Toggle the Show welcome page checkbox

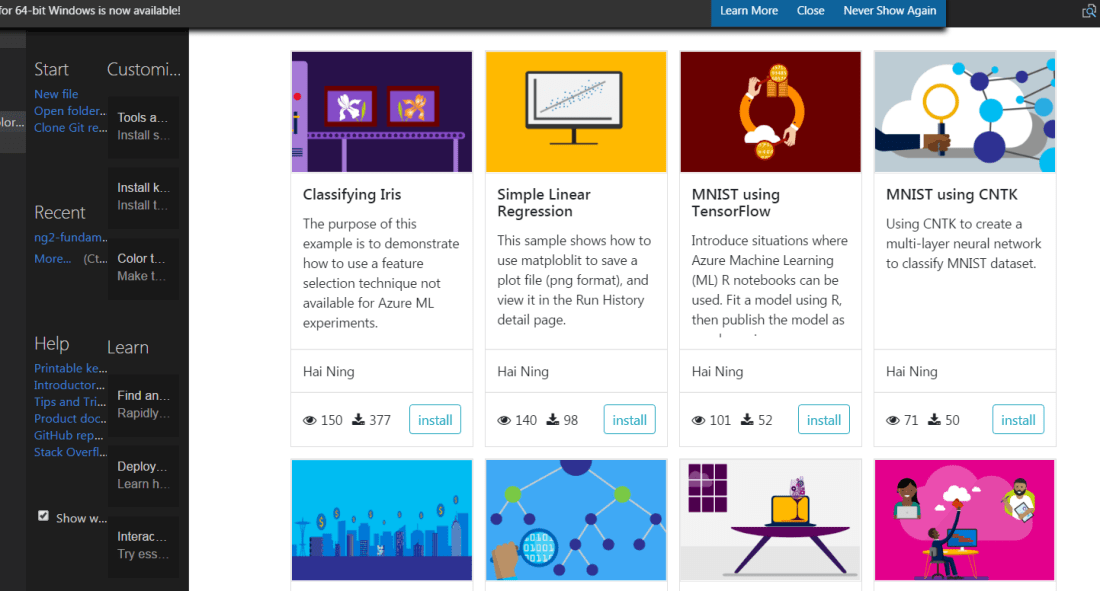click(43, 516)
